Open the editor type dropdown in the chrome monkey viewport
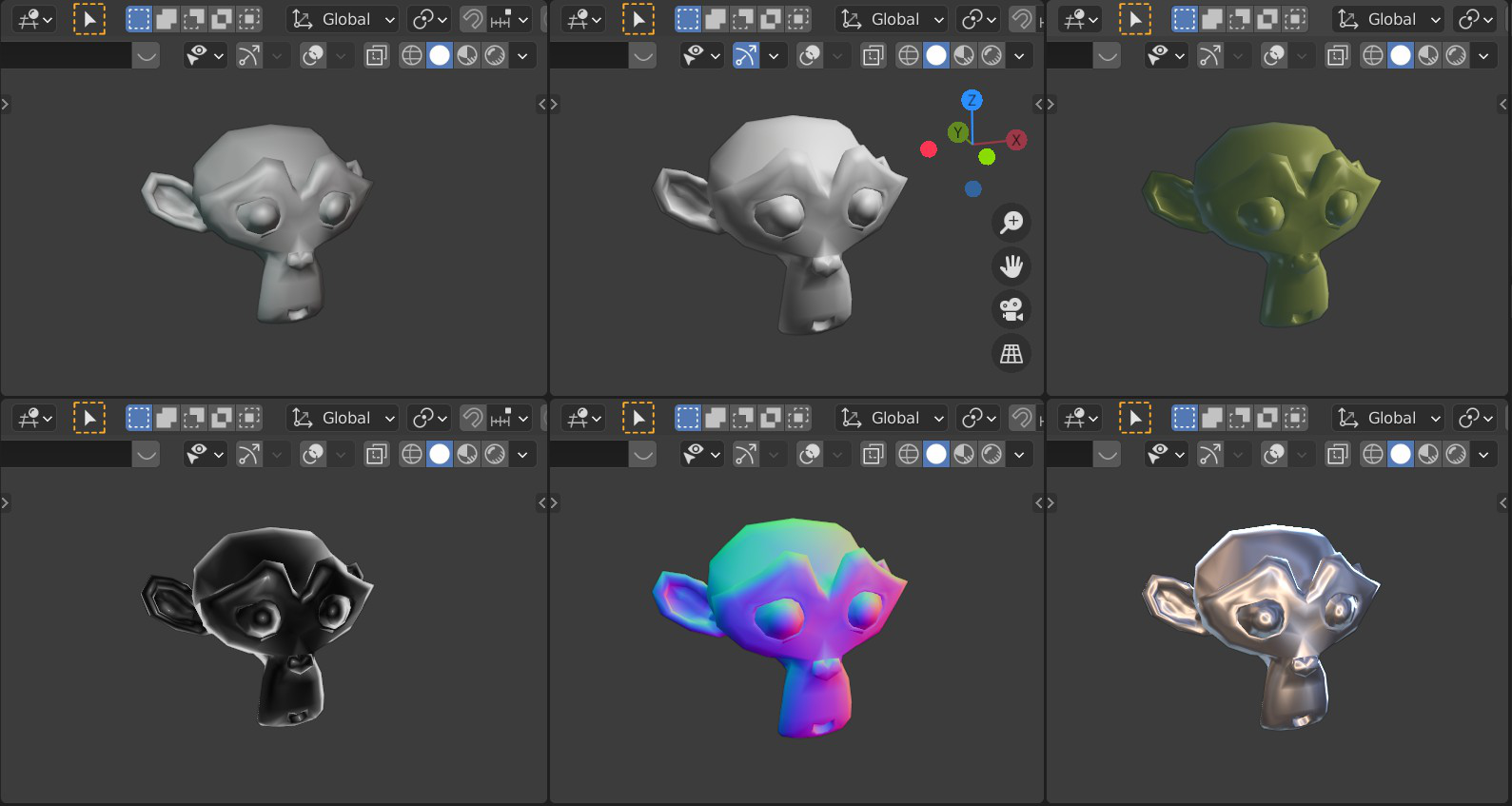 coord(1080,418)
